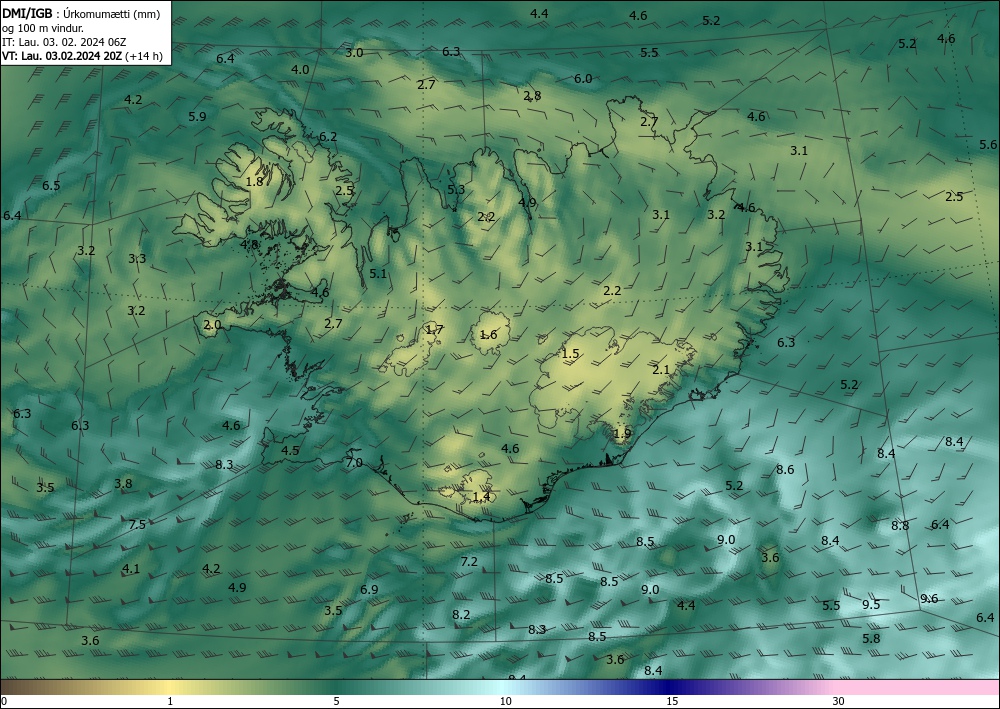Click the 8.2 value label

click(x=461, y=615)
